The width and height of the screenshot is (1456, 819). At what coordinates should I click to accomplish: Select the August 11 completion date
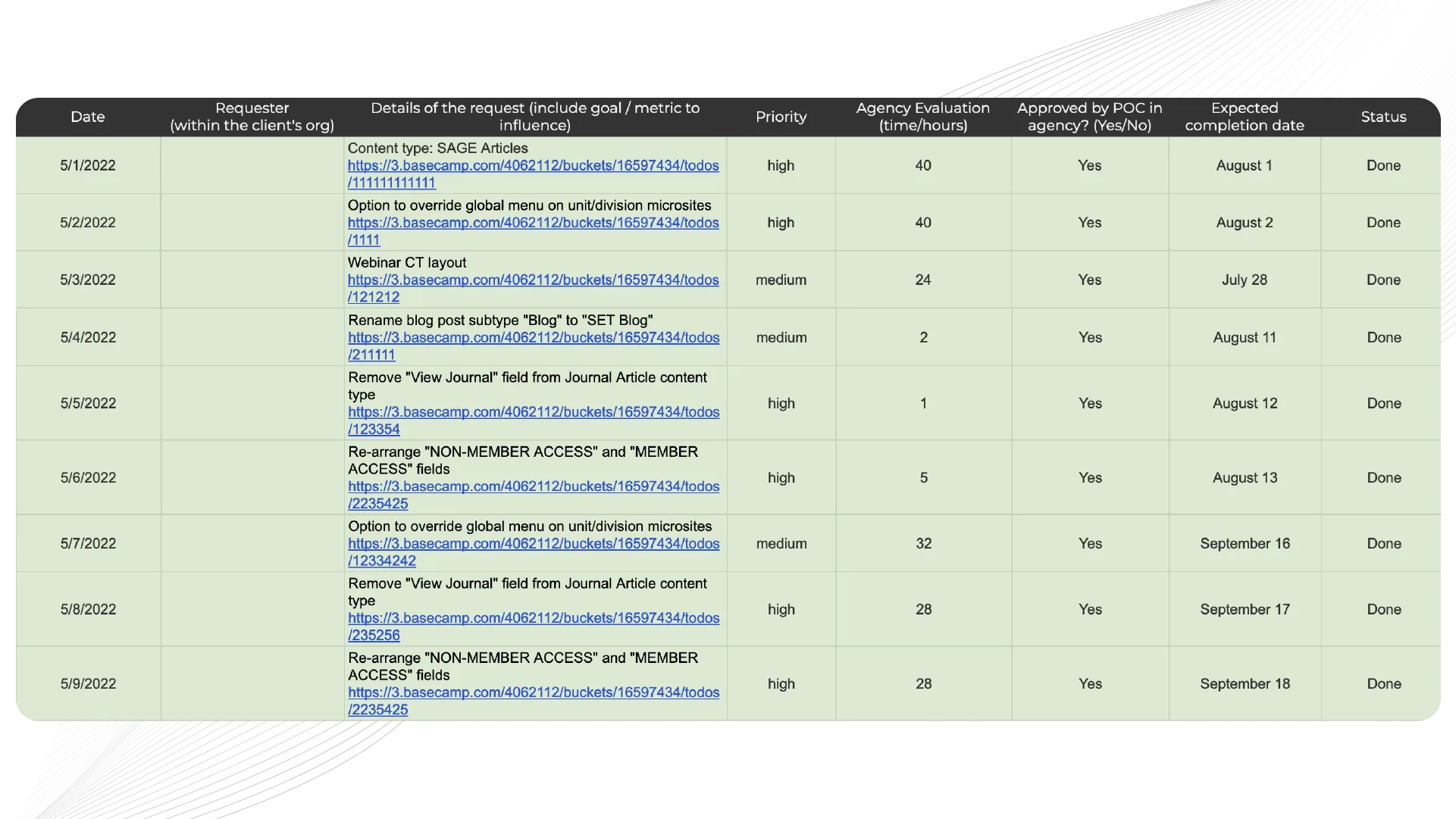click(1245, 337)
